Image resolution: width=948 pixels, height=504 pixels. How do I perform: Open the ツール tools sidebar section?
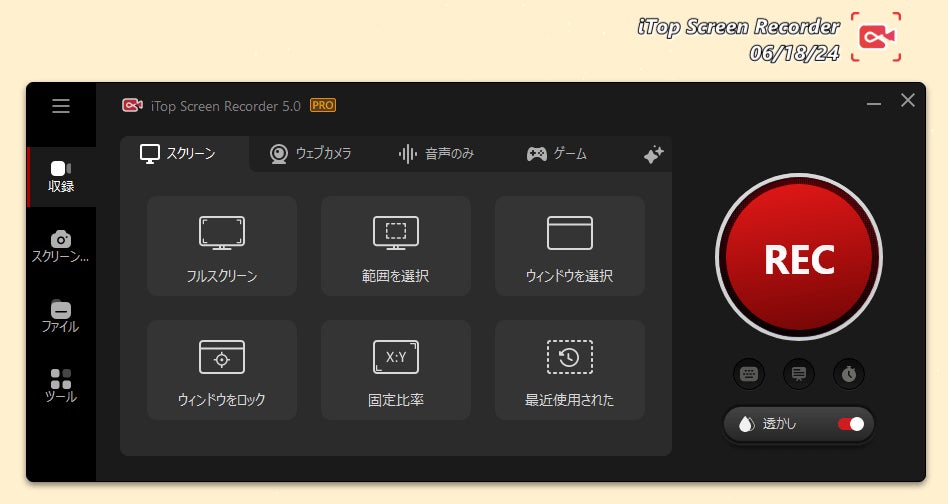(61, 386)
